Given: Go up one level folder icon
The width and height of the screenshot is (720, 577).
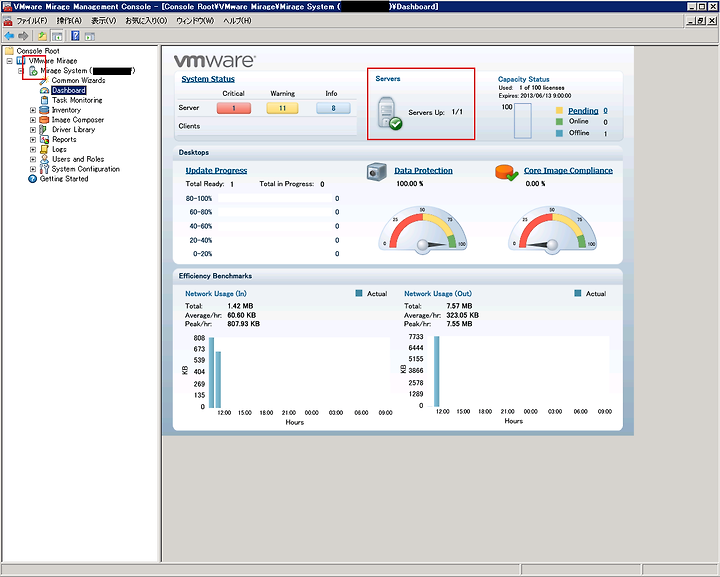Looking at the screenshot, I should [x=42, y=36].
